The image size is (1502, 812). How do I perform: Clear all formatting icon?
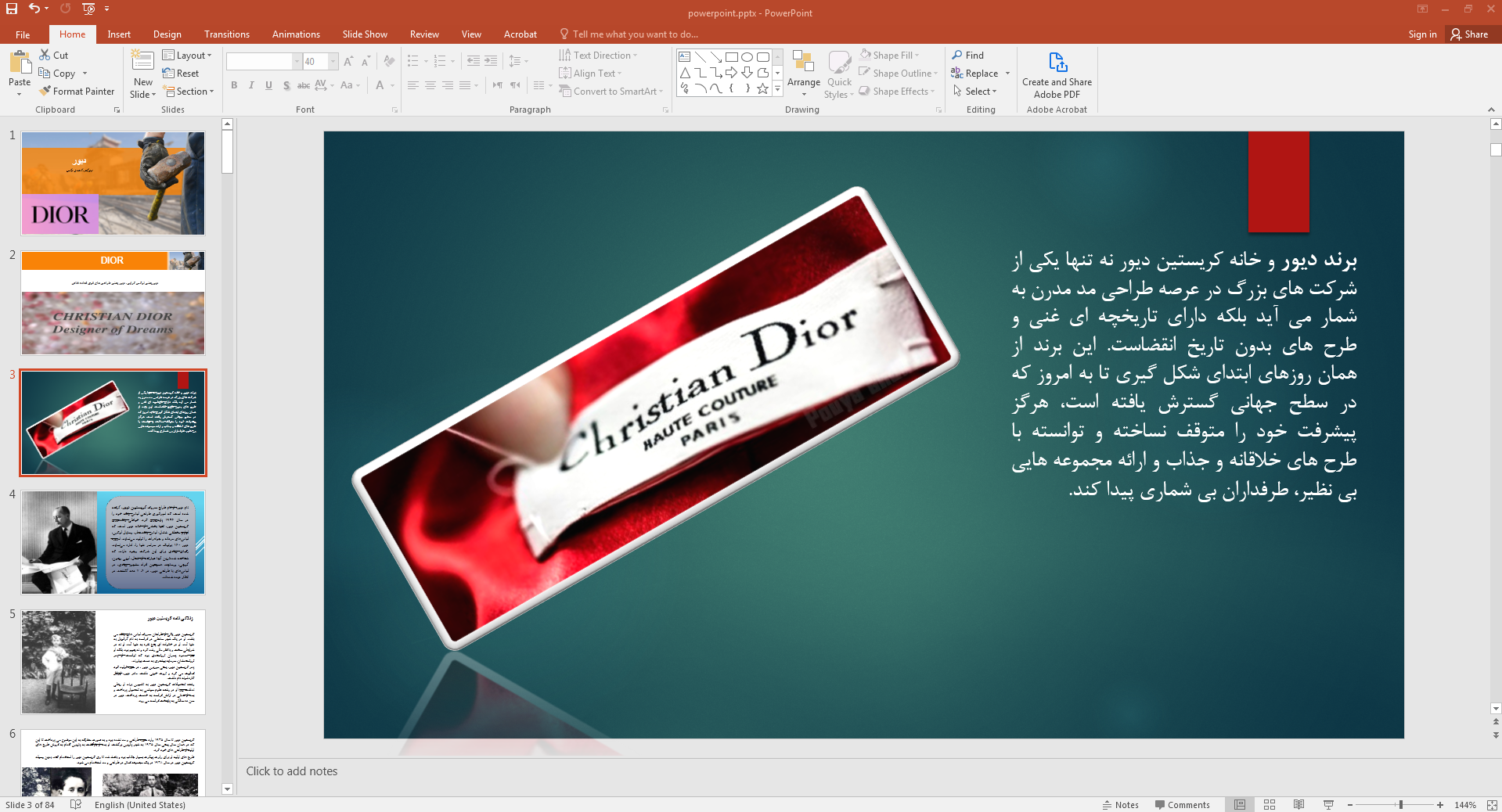coord(390,61)
